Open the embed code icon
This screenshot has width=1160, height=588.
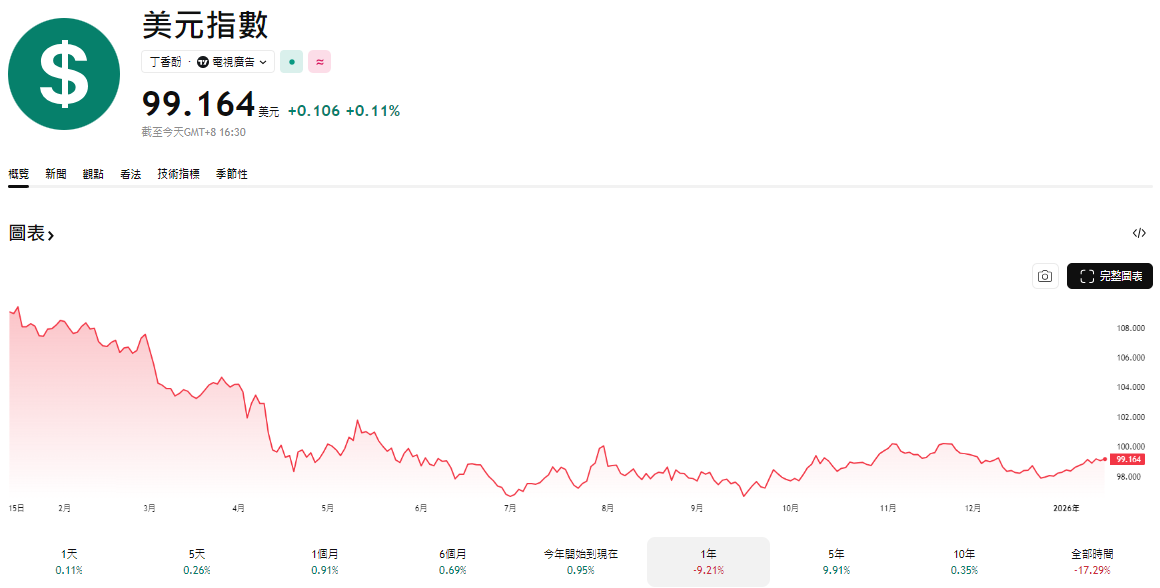point(1138,233)
